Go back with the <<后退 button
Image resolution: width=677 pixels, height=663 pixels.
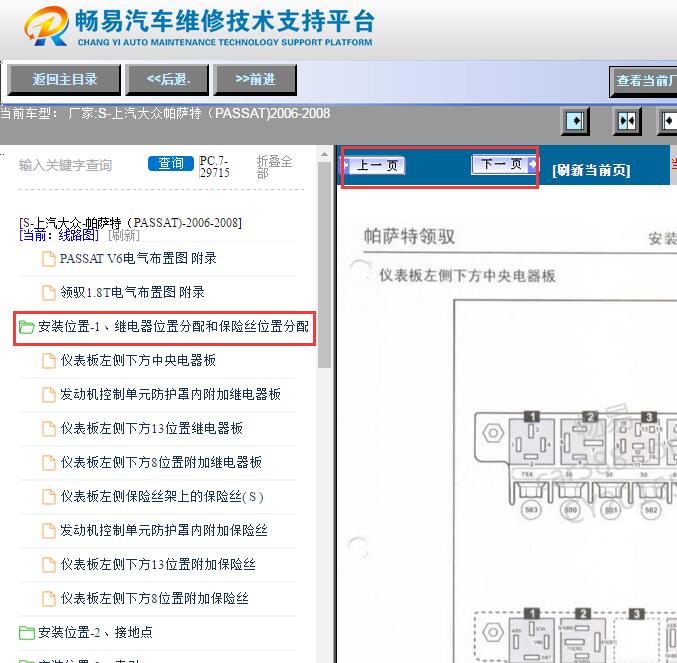(x=168, y=80)
